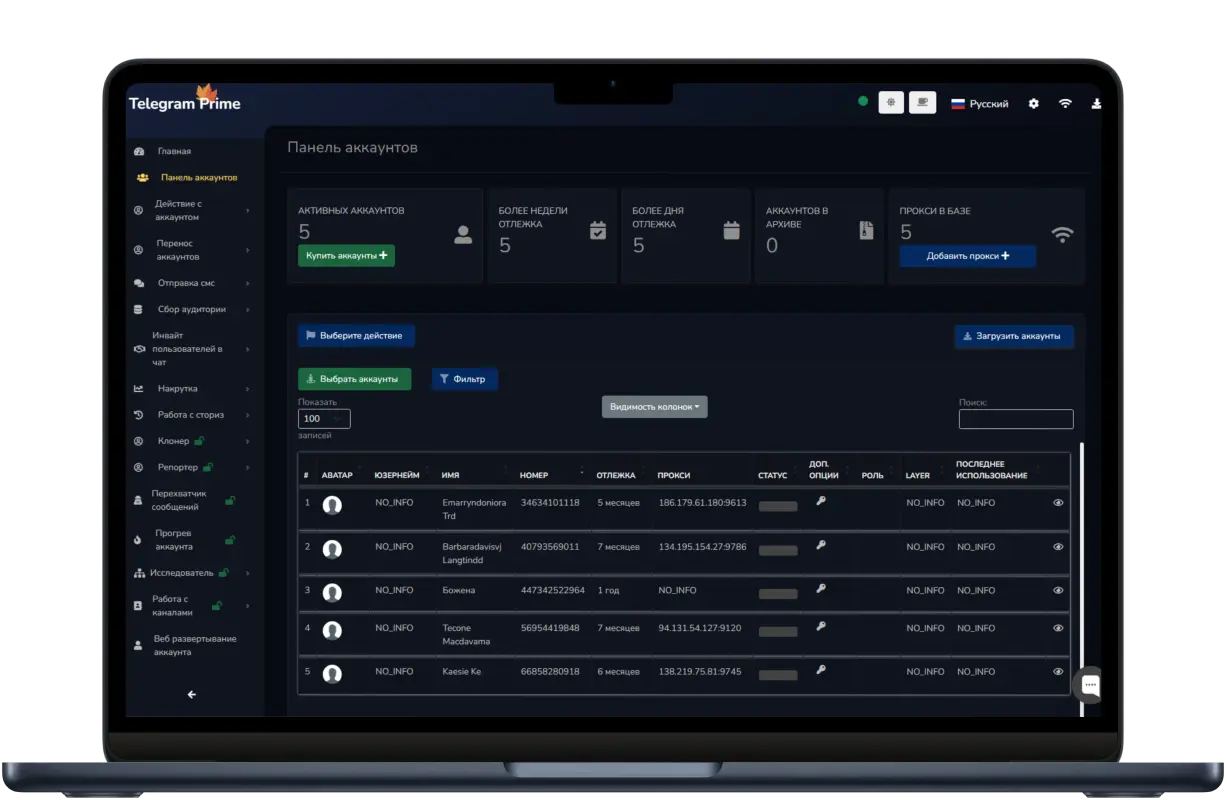The height and width of the screenshot is (800, 1227).
Task: Sort table by Отлежка column header
Action: click(616, 475)
